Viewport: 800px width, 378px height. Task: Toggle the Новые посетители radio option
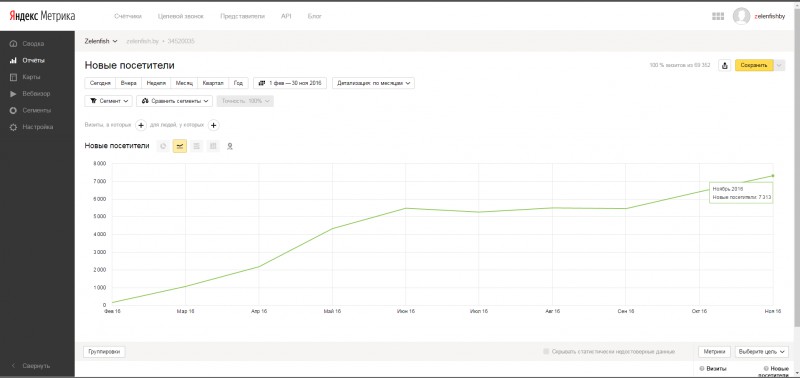[766, 368]
